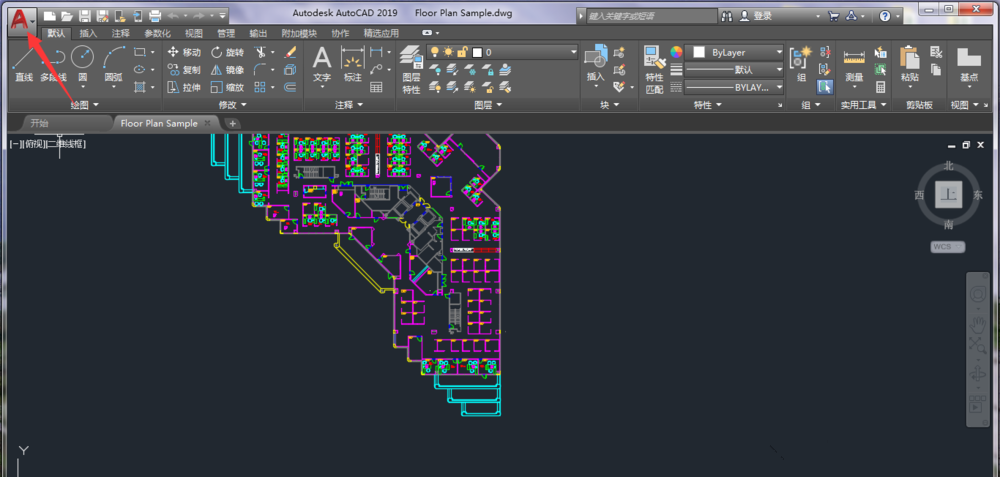Click the Sign In (登录) button
1000x477 pixels.
[762, 17]
